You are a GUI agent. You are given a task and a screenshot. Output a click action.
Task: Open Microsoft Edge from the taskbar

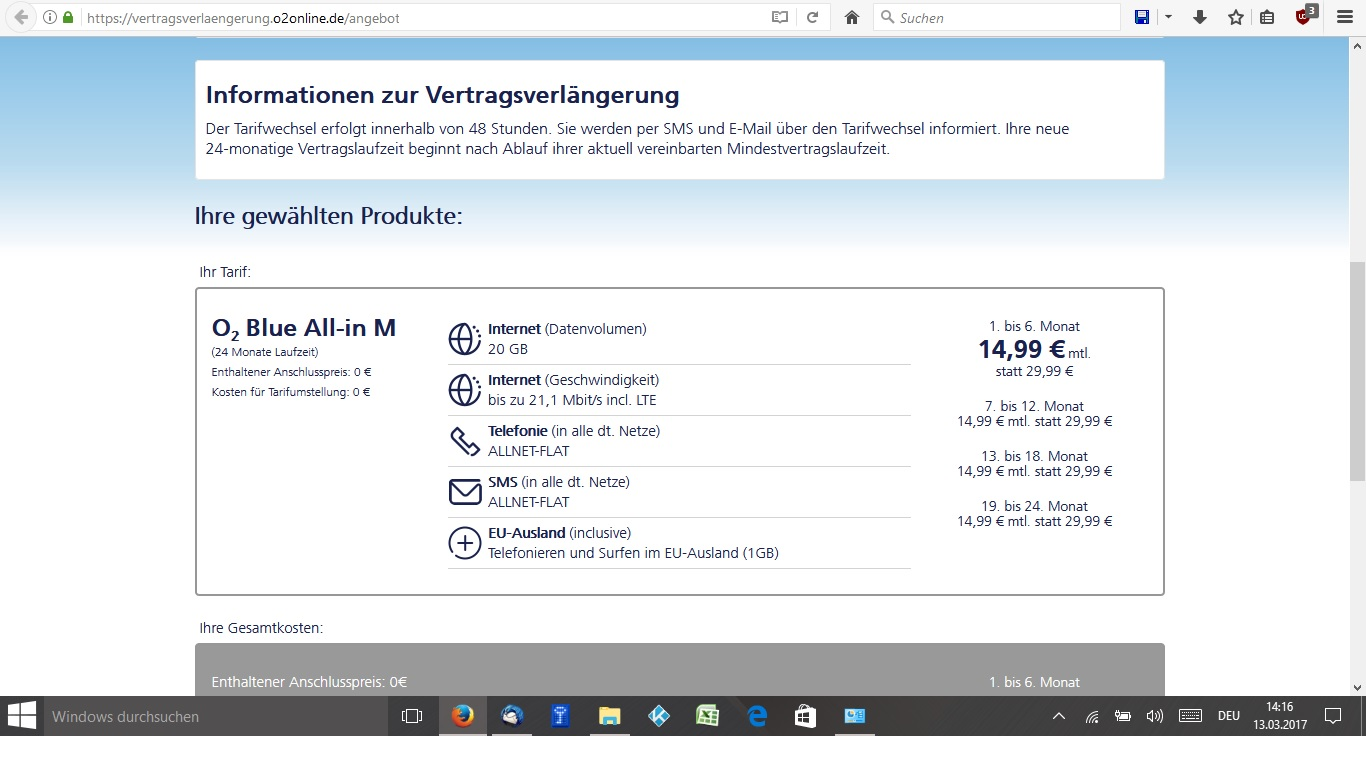point(757,716)
